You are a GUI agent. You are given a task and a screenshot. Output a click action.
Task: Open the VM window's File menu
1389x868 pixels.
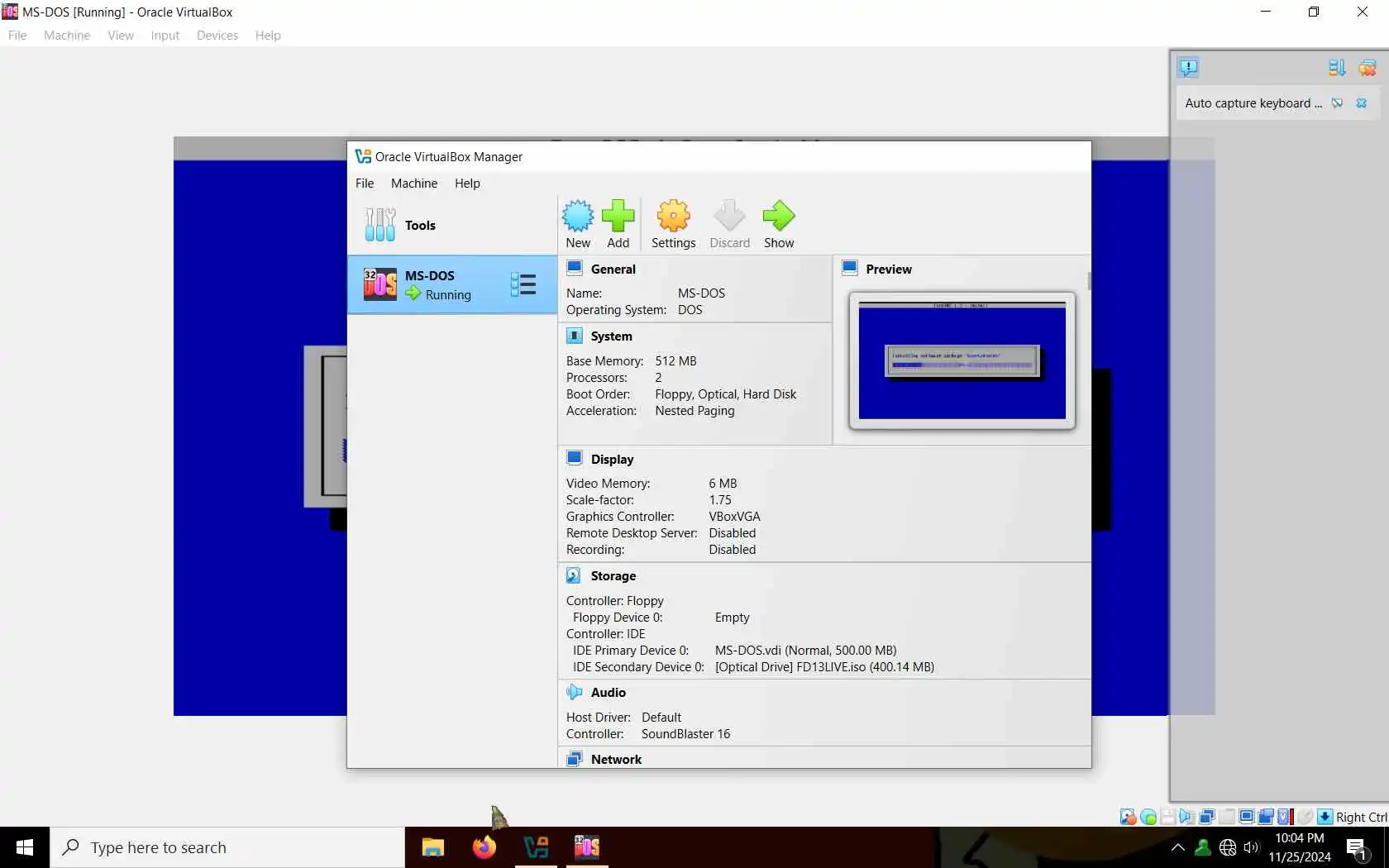click(17, 36)
